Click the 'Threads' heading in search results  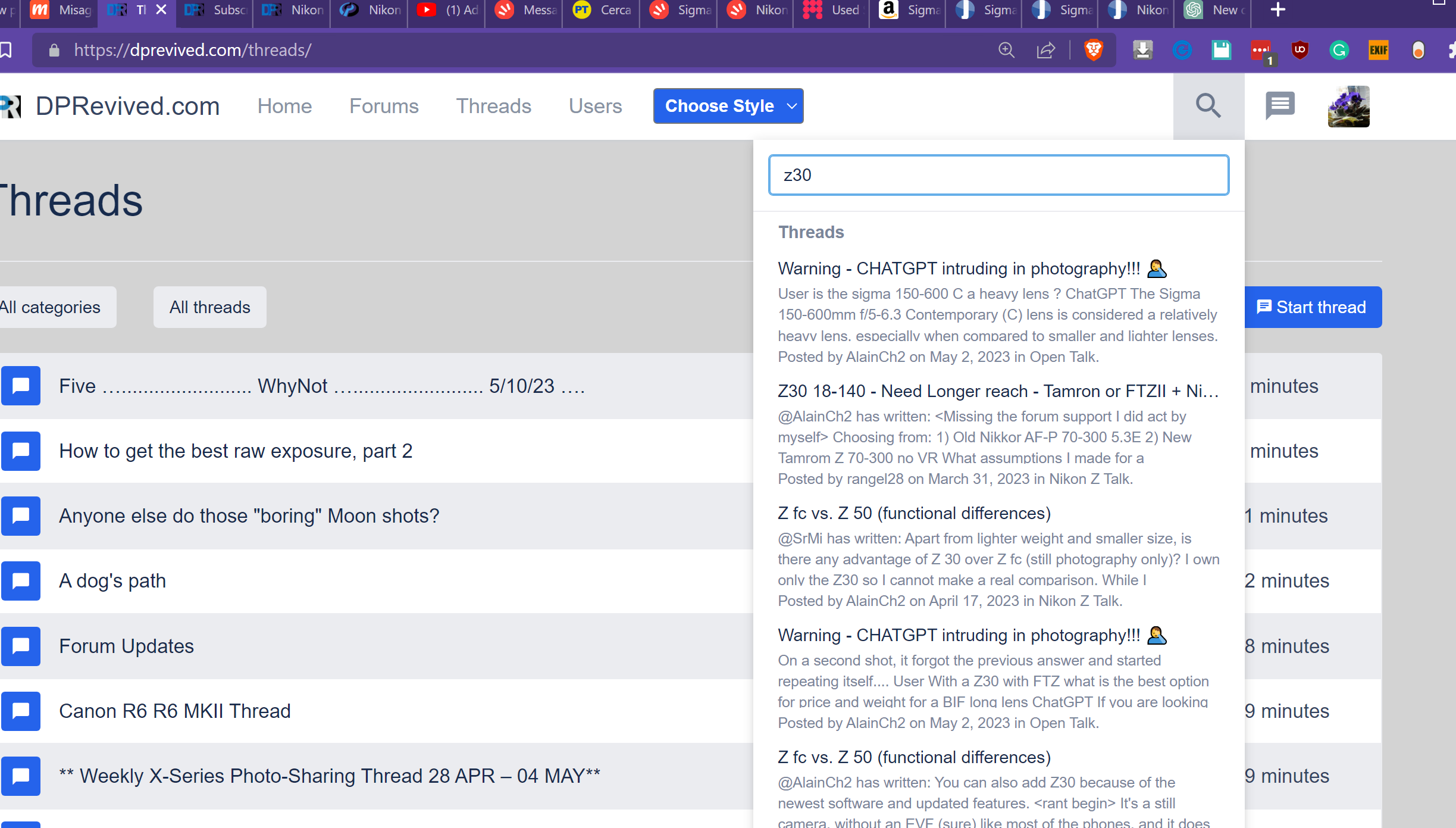[x=811, y=232]
